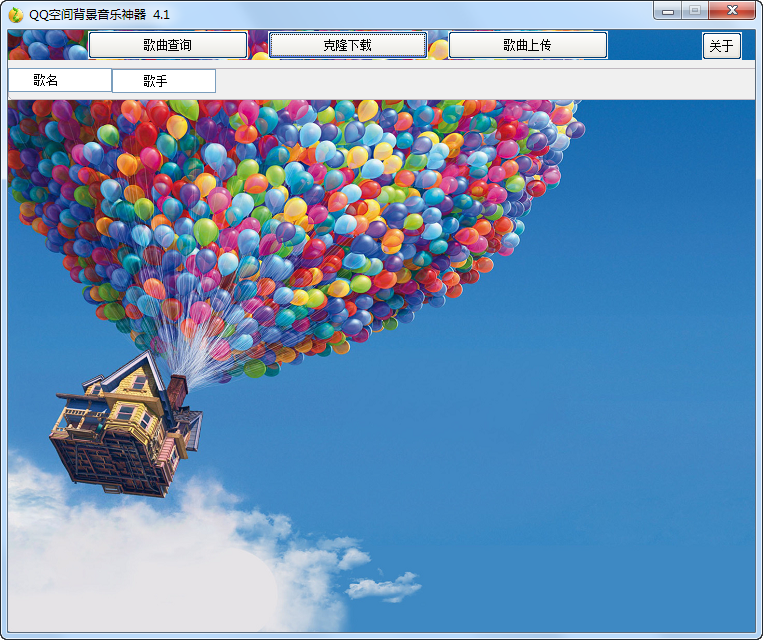Minimize the QQ空间背景音乐神器 window
This screenshot has width=763, height=640.
point(668,11)
